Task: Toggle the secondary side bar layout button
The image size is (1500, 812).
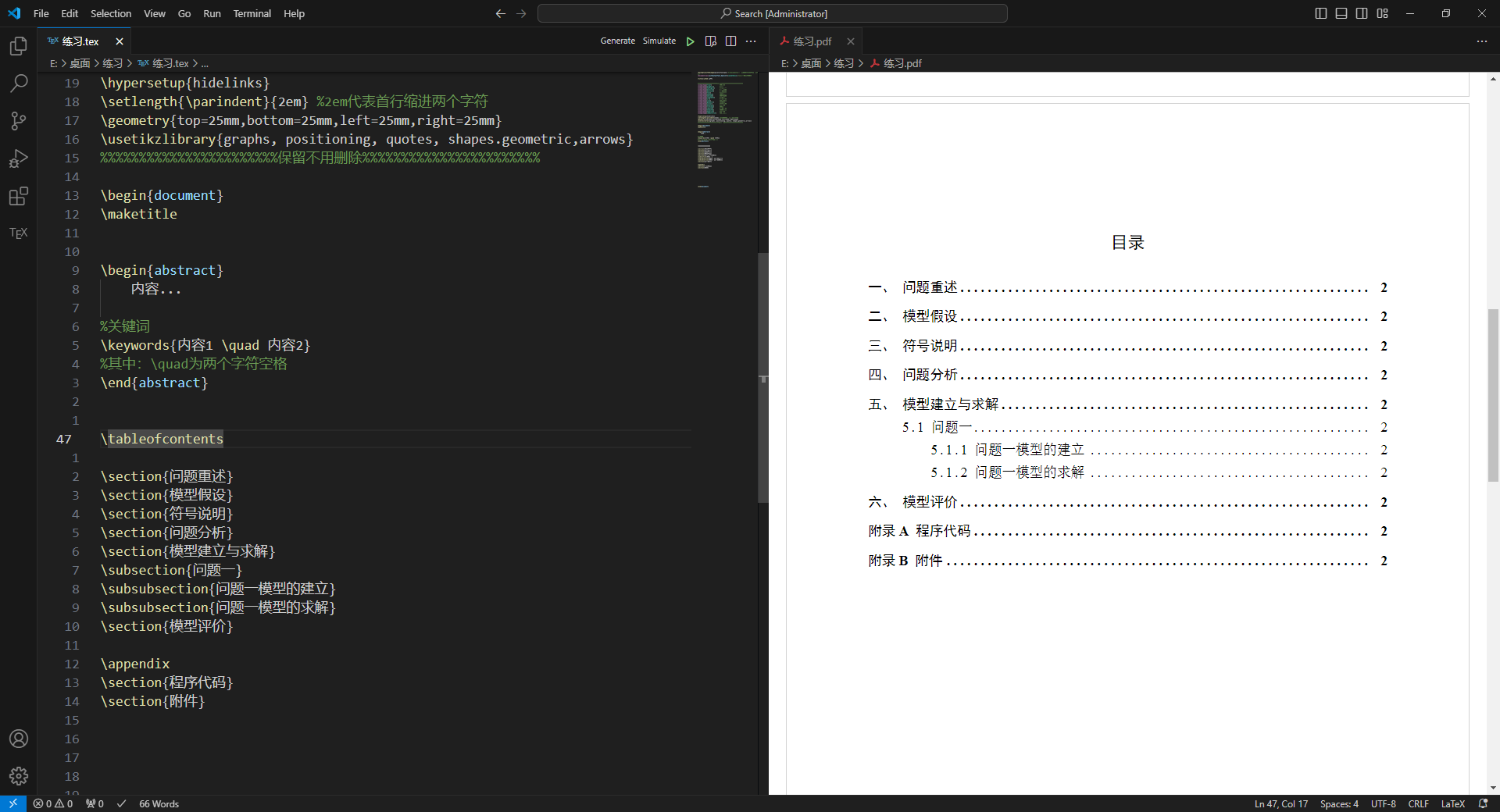Action: 1362,13
